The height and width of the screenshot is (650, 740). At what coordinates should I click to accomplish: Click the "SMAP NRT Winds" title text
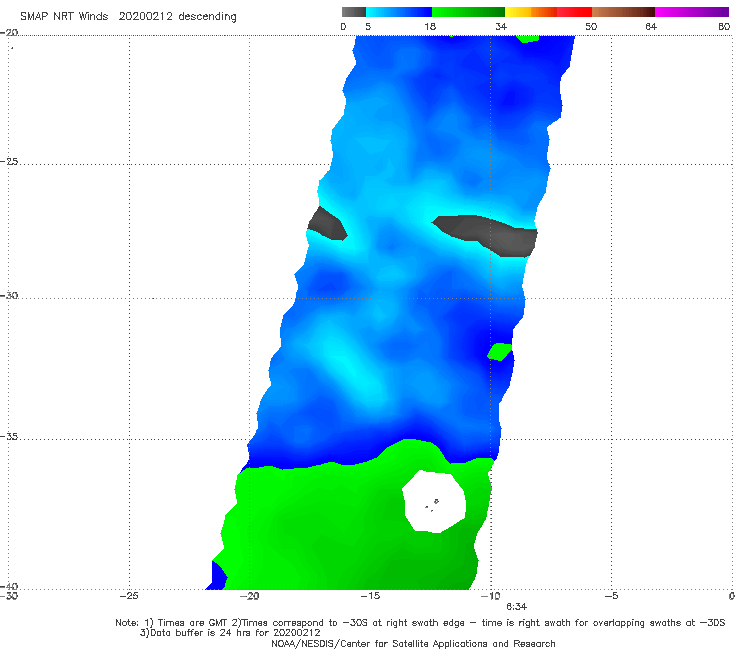point(64,16)
